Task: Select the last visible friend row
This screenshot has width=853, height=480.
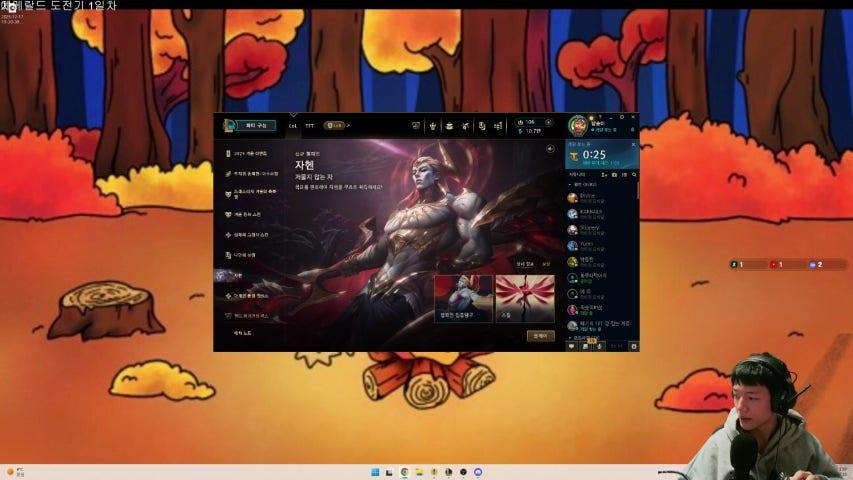Action: [x=601, y=325]
